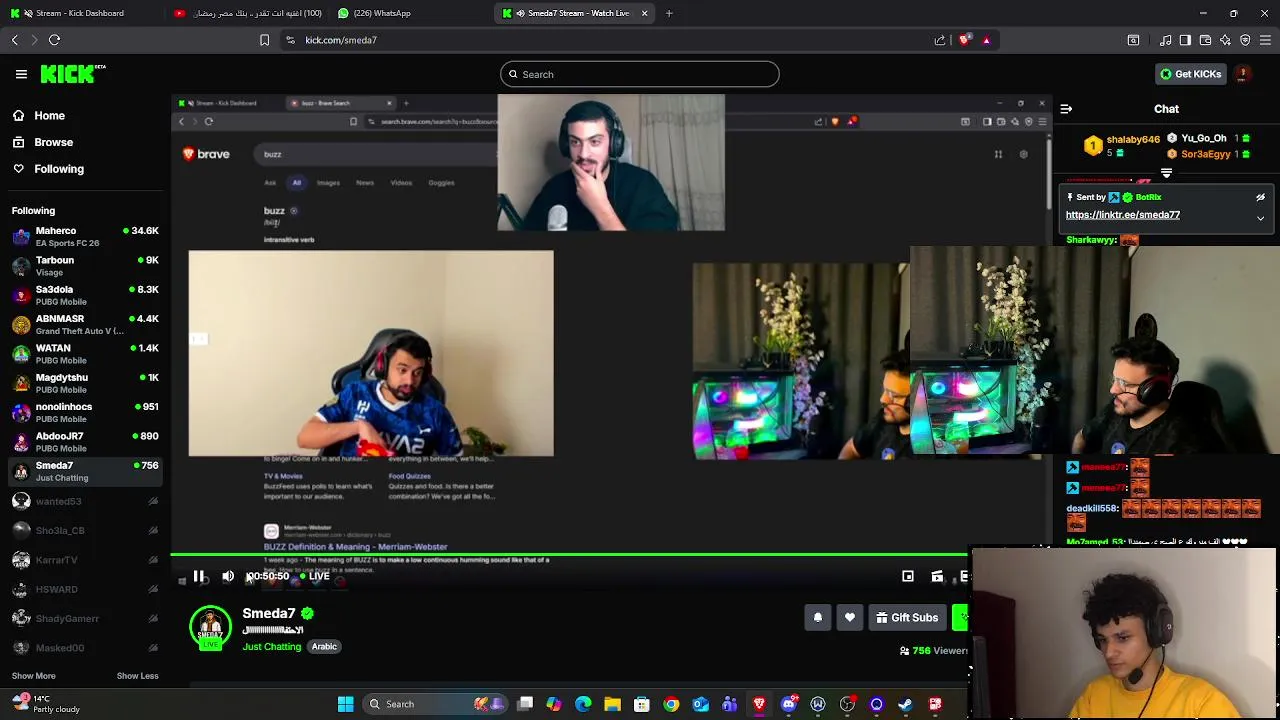
Task: Mute the stream volume
Action: [228, 576]
